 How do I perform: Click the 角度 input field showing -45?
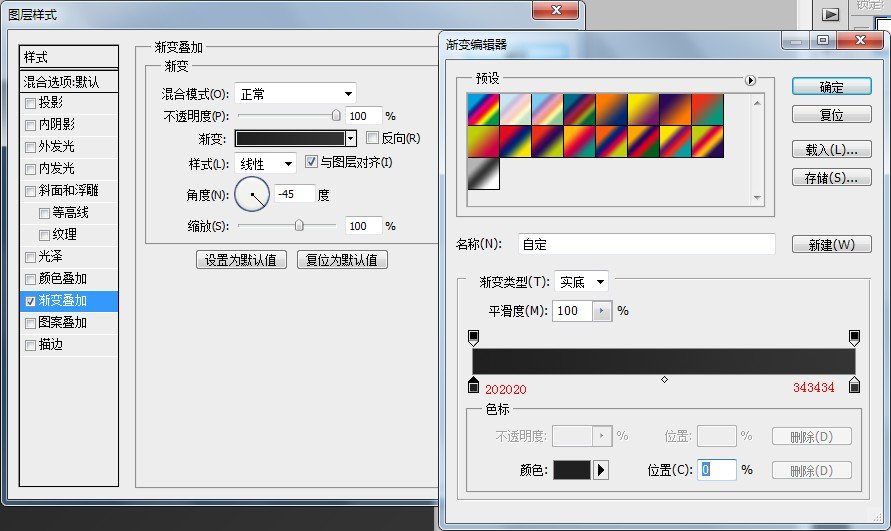(x=294, y=194)
